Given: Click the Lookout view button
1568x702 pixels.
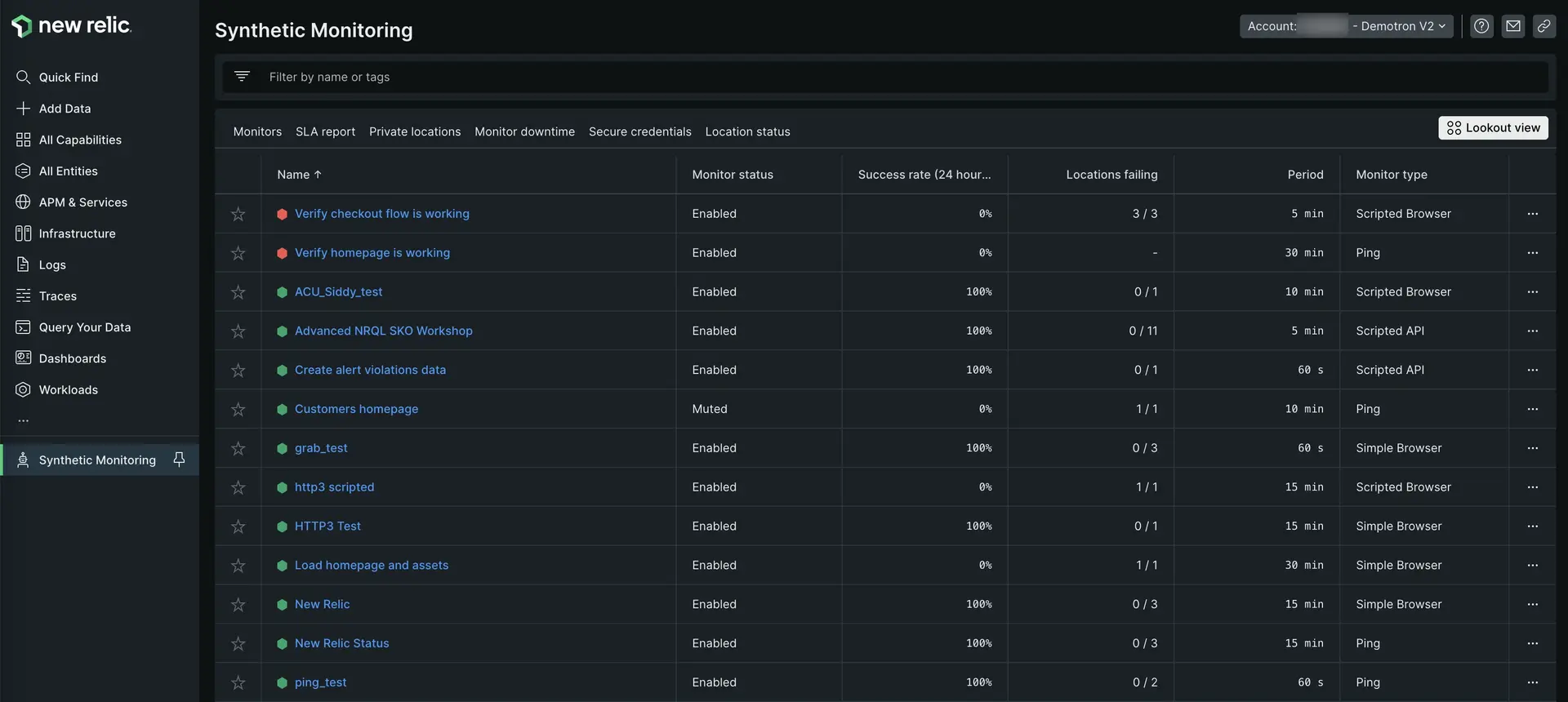Looking at the screenshot, I should coord(1493,128).
